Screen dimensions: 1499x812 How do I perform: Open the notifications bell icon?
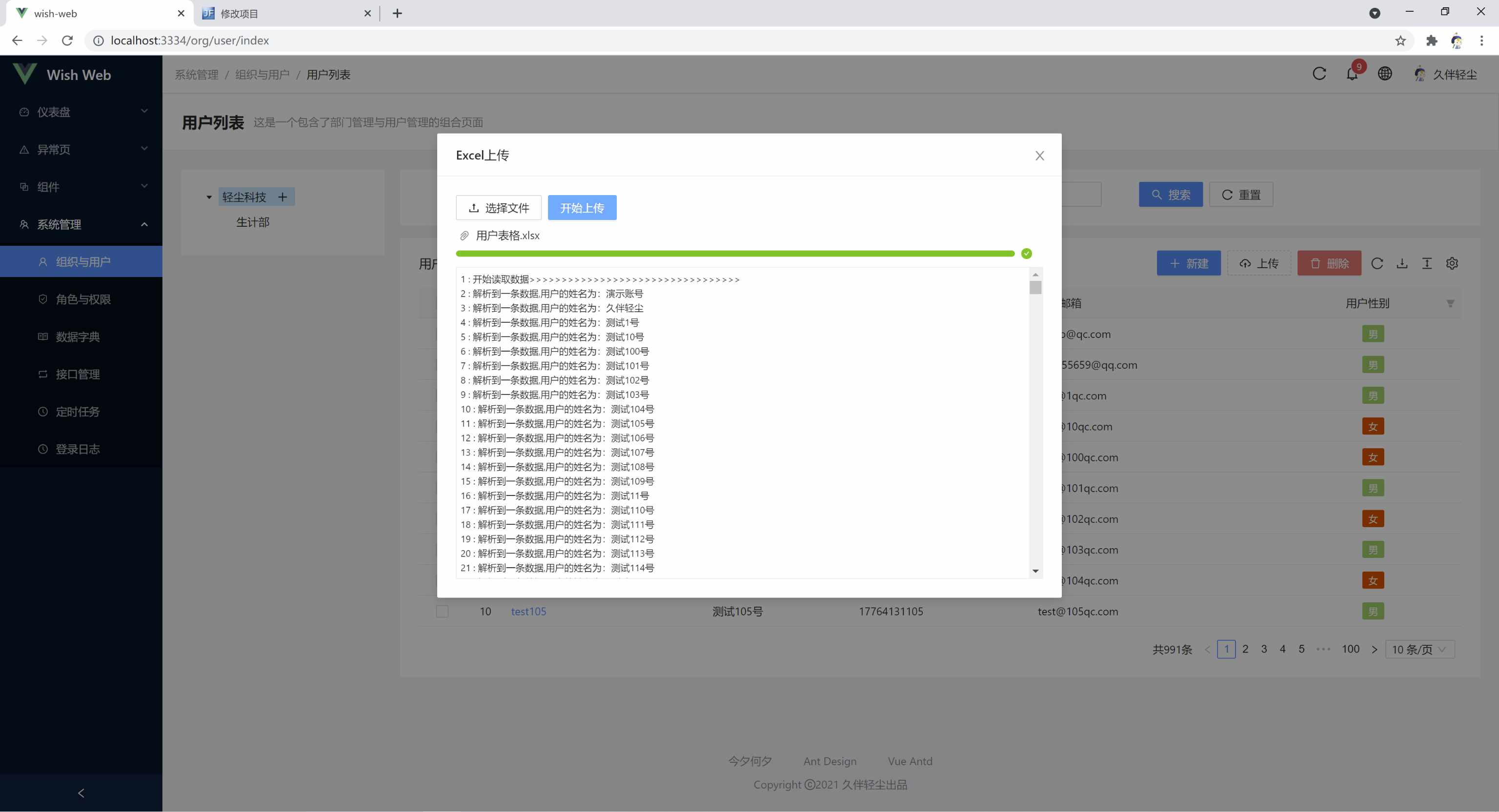(1352, 74)
